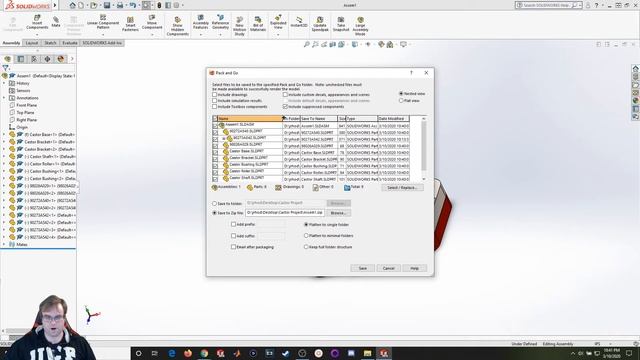Enable the Add prefix checkbox
Image resolution: width=640 pixels, height=360 pixels.
[x=233, y=224]
